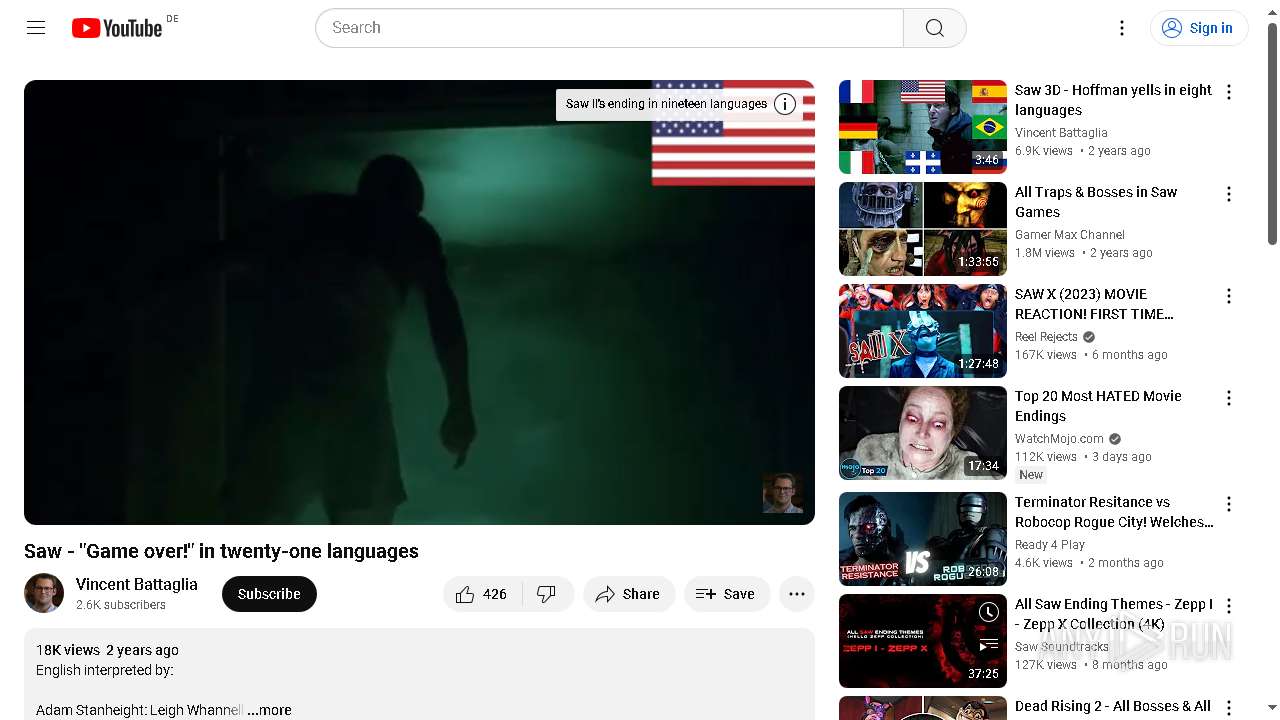Open 'SAW X (2023) MOVIE REACTION' thumbnail
This screenshot has width=1280, height=720.
923,331
